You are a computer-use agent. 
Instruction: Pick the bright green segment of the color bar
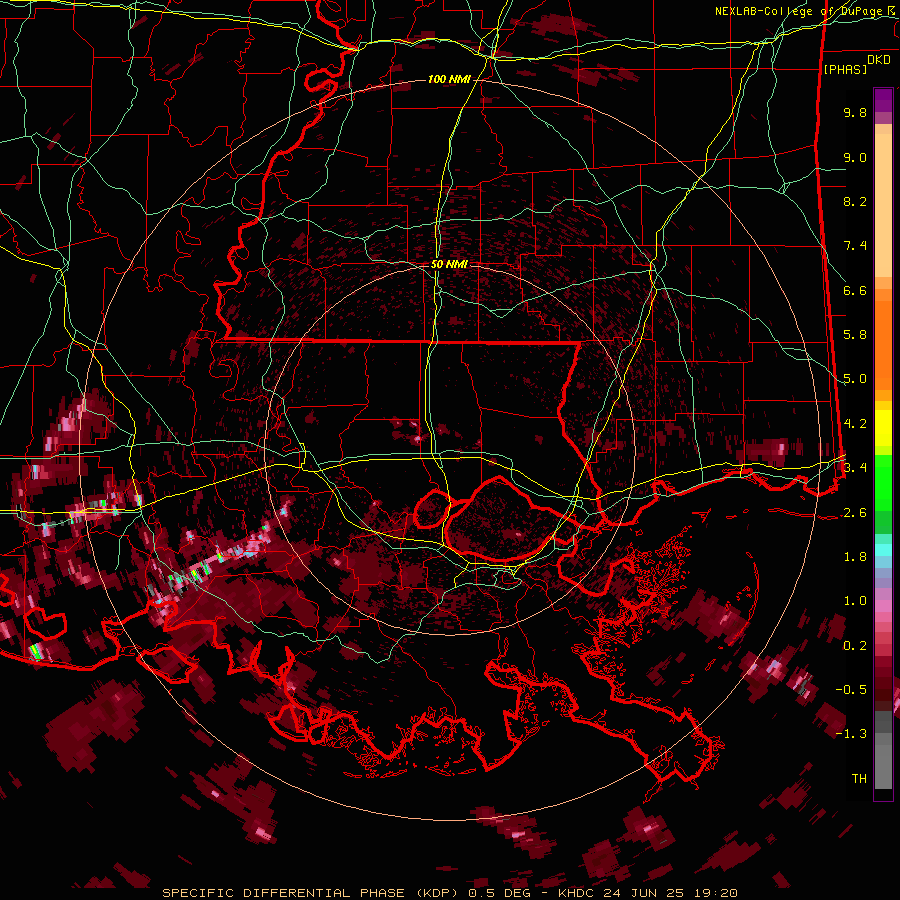pyautogui.click(x=883, y=482)
